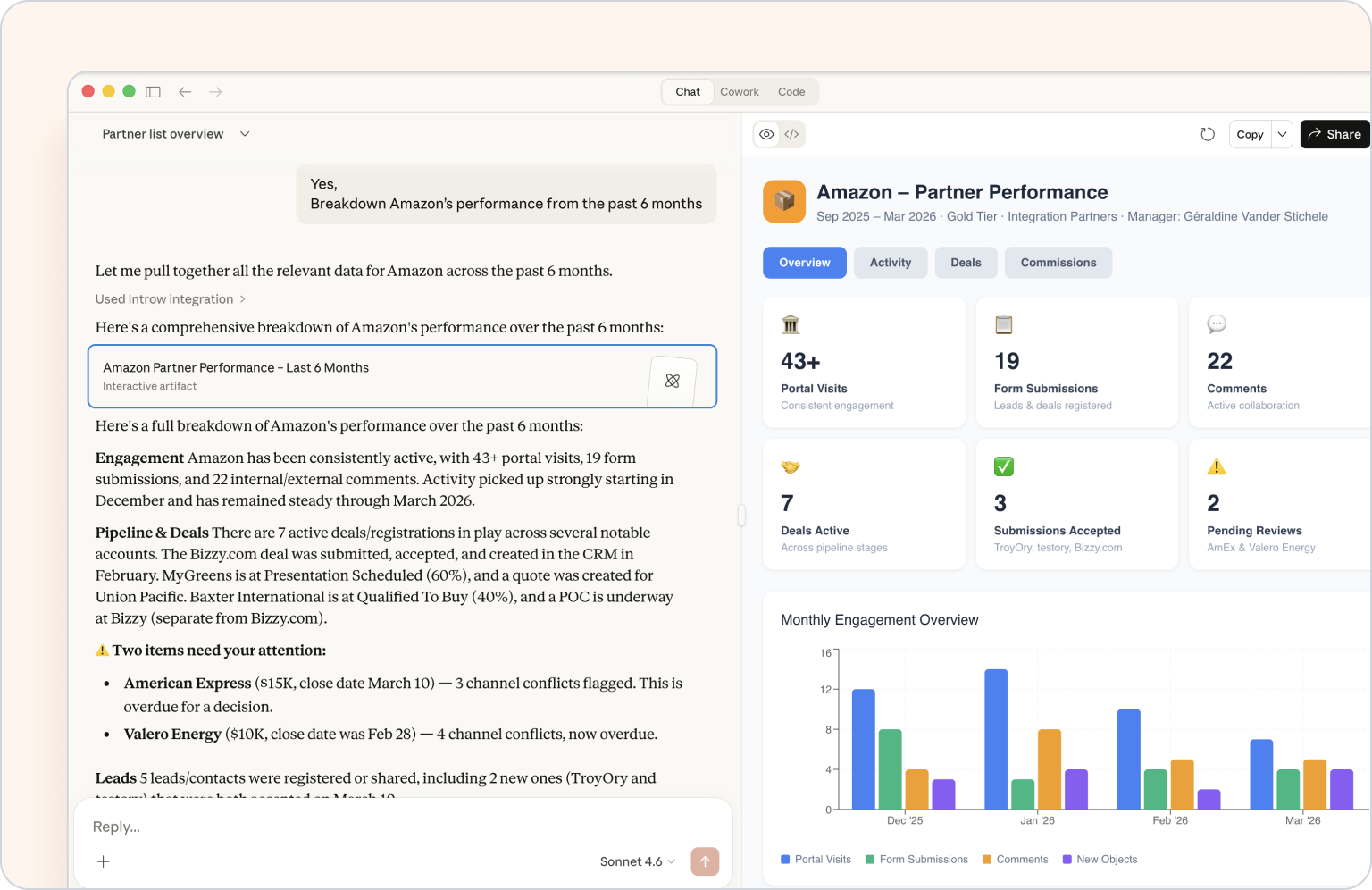Open the Activity tab
This screenshot has height=890, width=1372.
[x=890, y=262]
